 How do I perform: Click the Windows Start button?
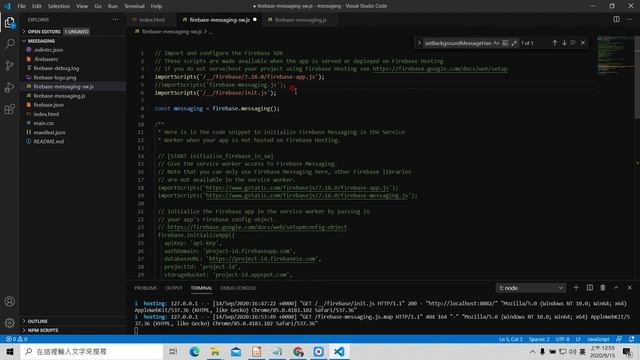point(10,351)
